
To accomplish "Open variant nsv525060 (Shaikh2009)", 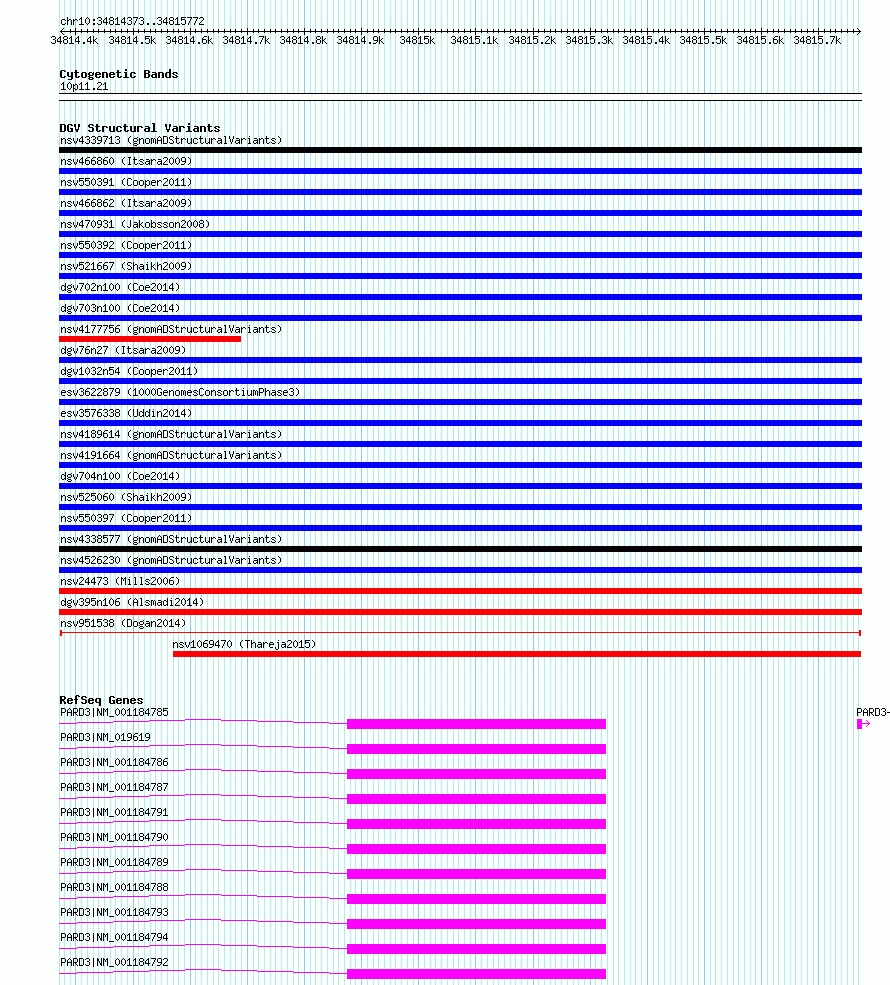I will coord(126,498).
